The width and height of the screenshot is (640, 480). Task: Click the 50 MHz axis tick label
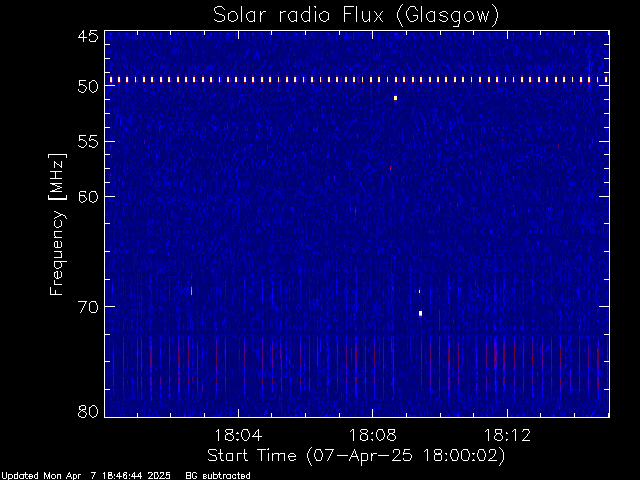88,87
